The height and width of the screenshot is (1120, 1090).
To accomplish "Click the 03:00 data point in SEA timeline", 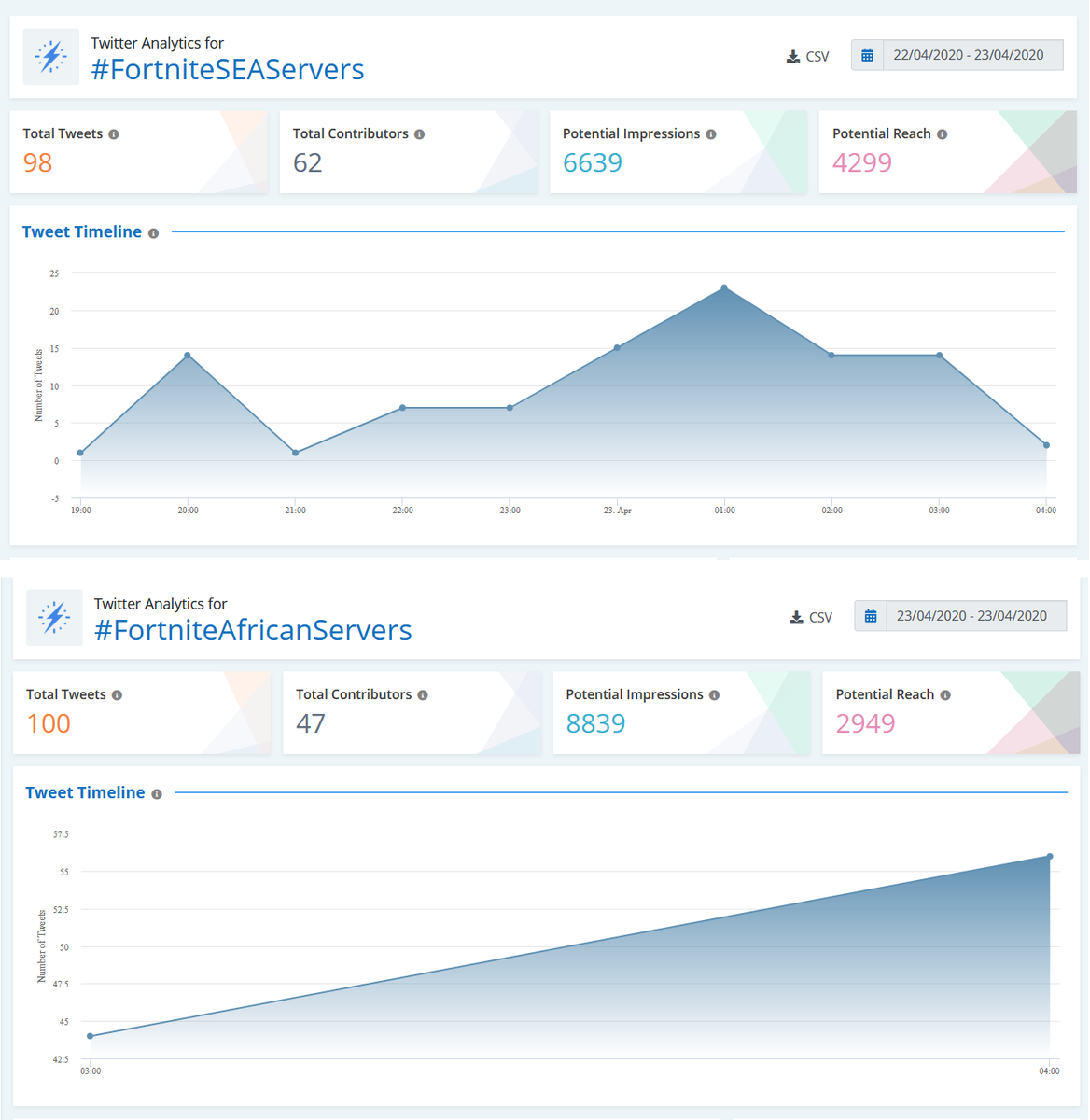I will click(x=939, y=356).
